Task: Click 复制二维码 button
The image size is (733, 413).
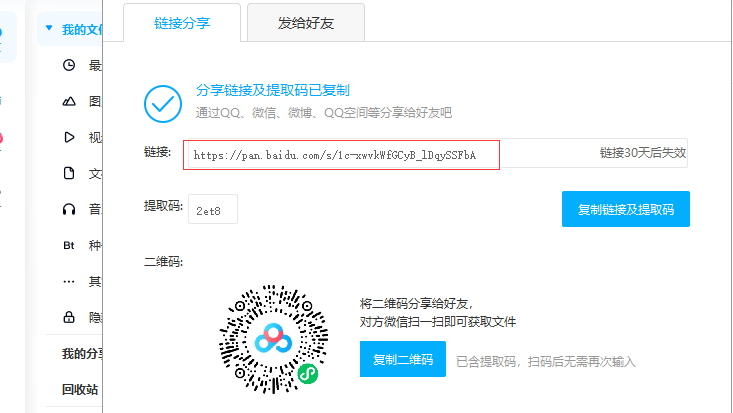Action: (402, 359)
